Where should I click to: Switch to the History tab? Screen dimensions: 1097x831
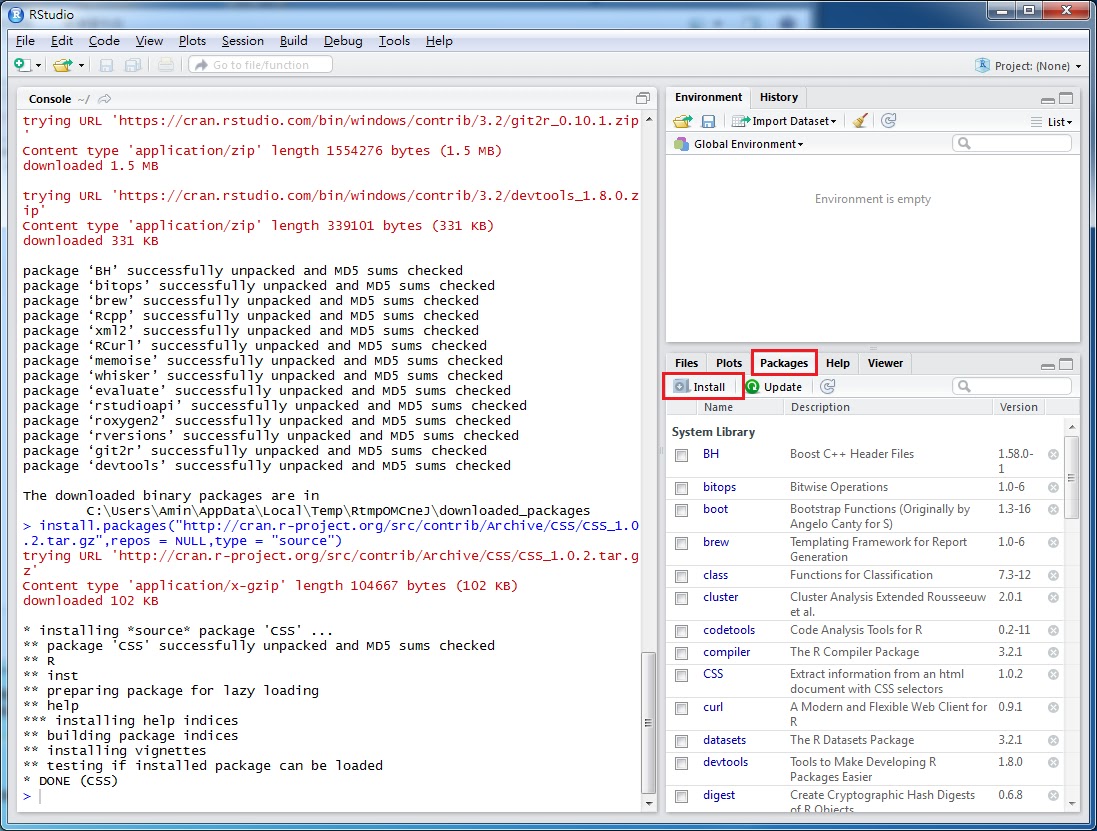(x=779, y=97)
